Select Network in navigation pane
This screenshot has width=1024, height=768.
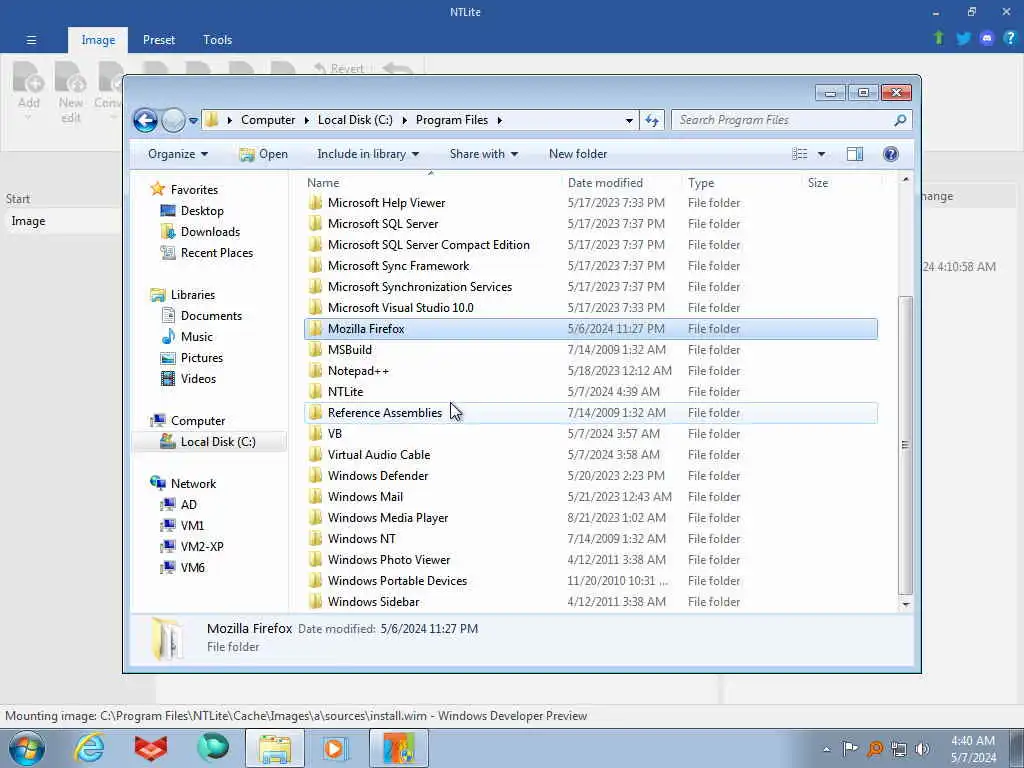point(193,484)
